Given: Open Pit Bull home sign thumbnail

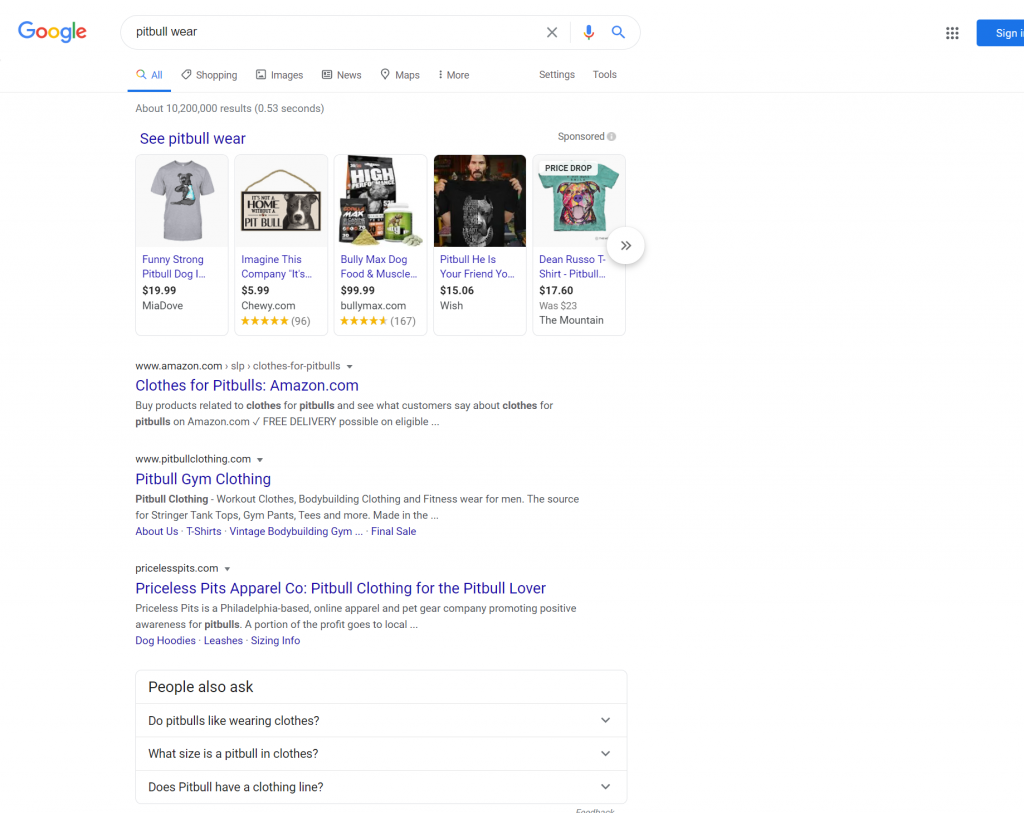Looking at the screenshot, I should (x=281, y=201).
